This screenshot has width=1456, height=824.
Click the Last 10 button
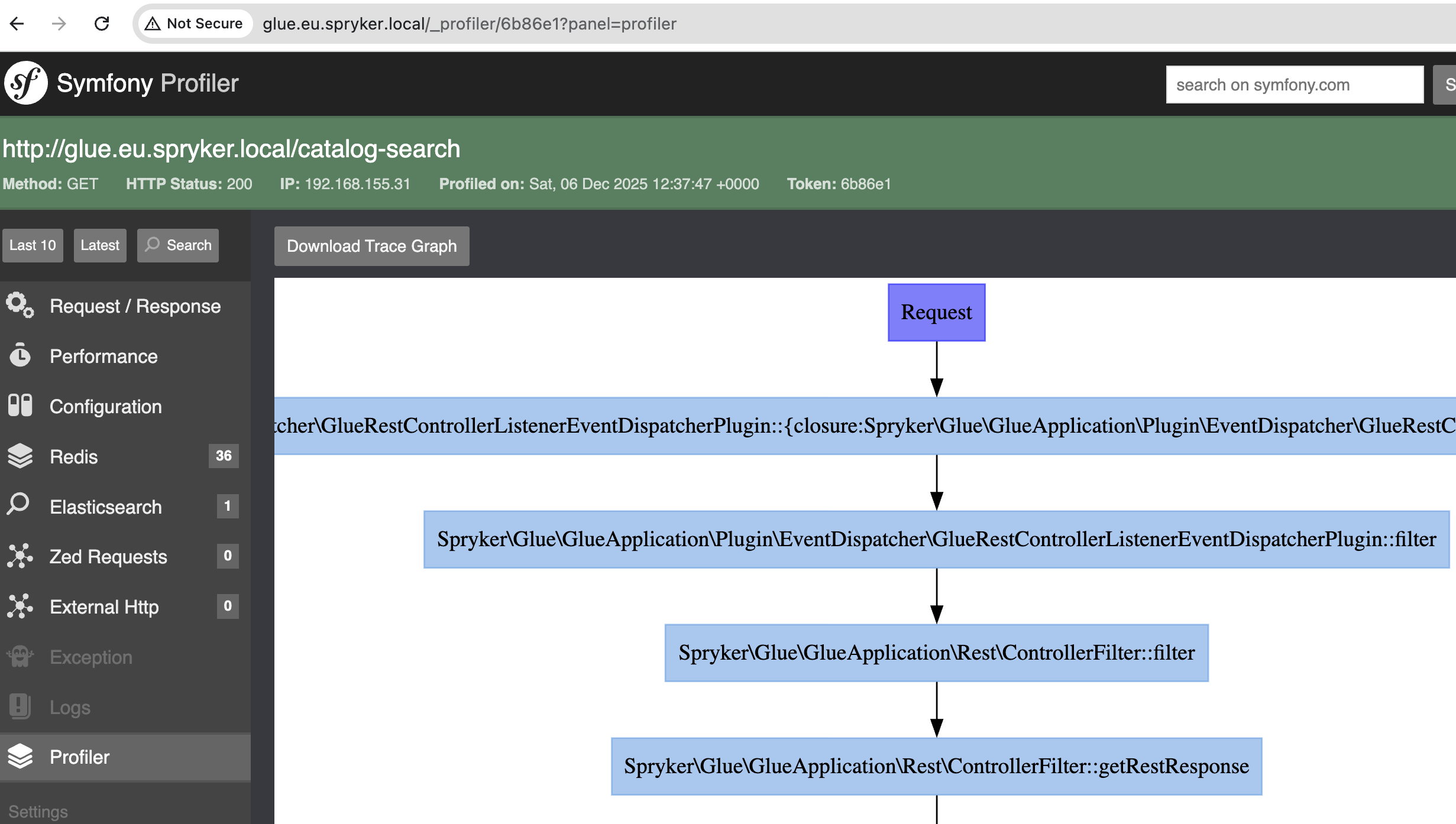(x=33, y=245)
